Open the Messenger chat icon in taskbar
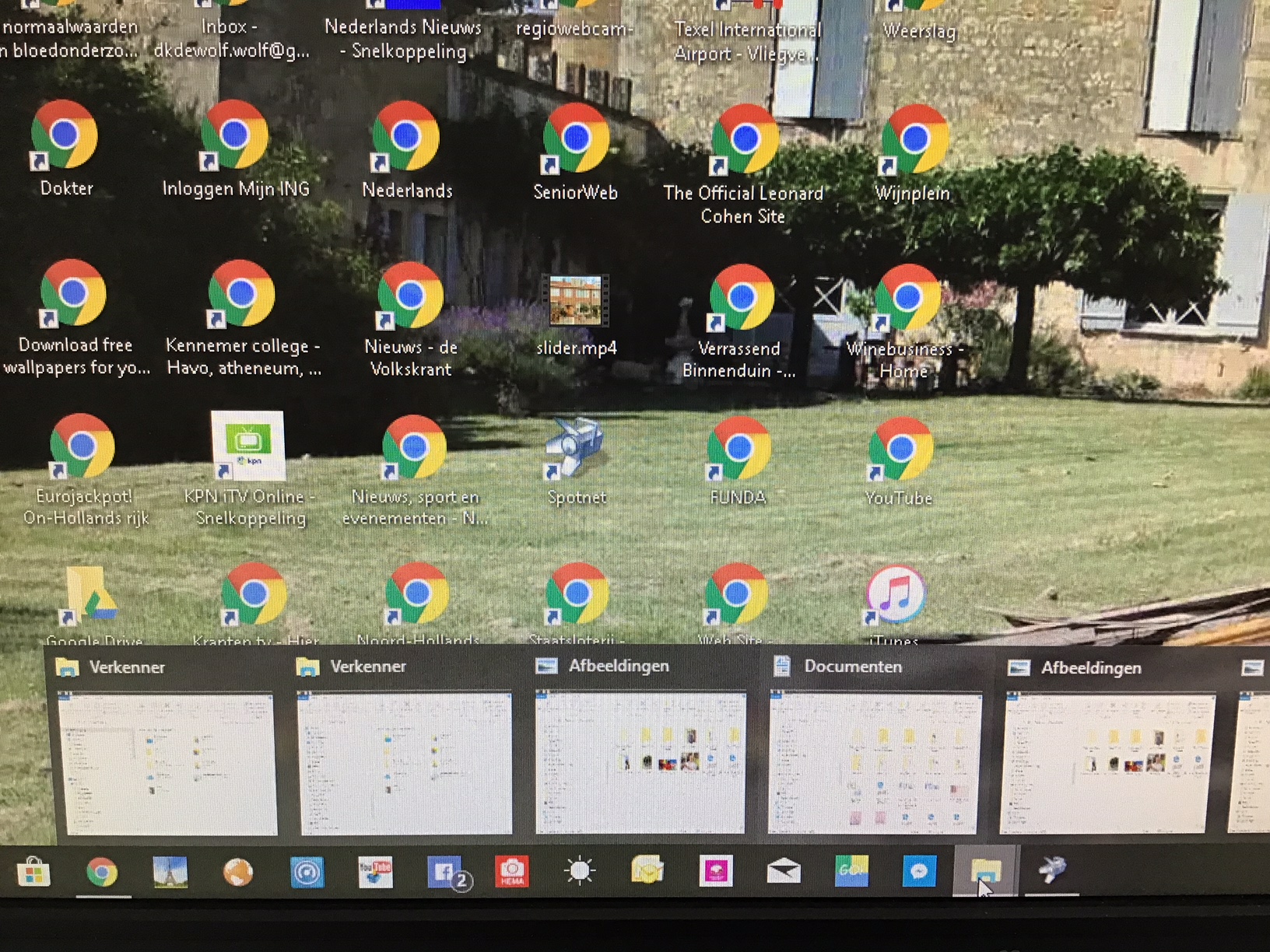 tap(919, 871)
